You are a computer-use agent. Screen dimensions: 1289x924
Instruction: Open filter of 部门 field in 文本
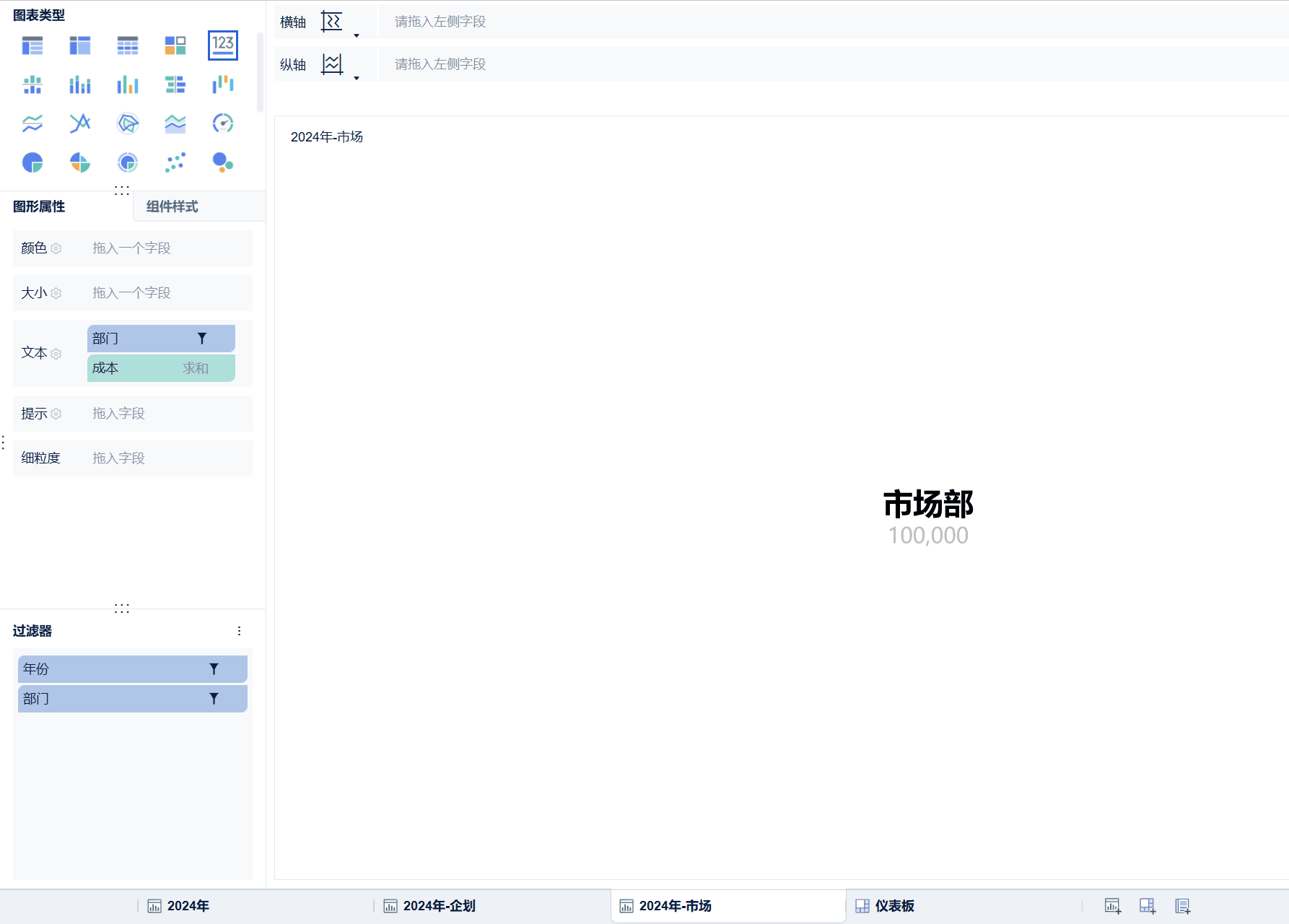tap(202, 339)
